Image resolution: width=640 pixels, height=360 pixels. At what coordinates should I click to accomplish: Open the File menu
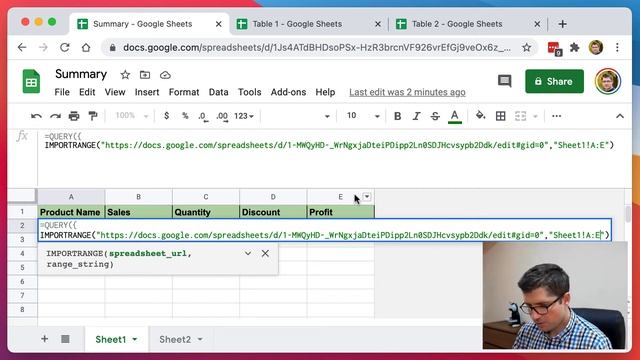(62, 92)
